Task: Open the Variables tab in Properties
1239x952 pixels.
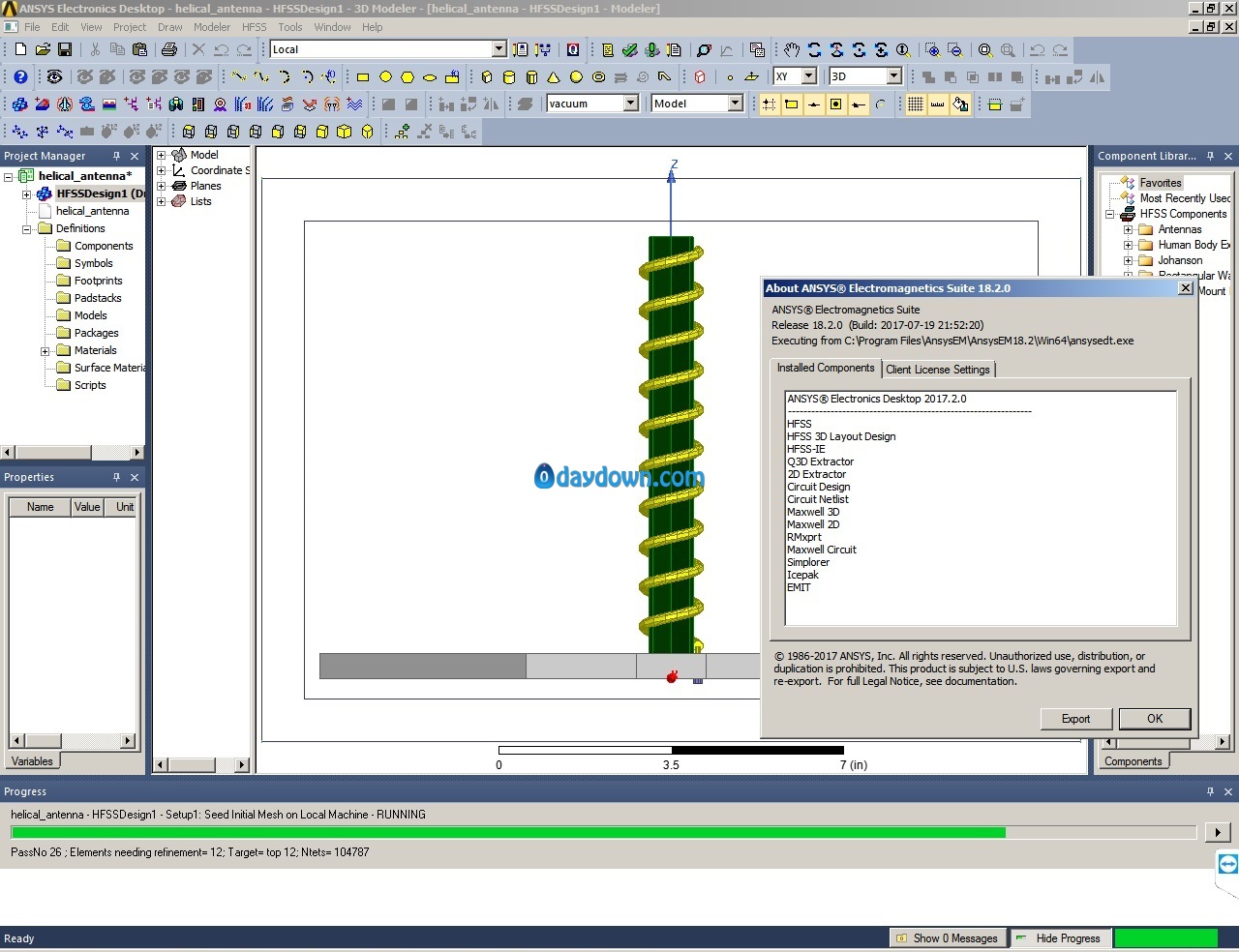Action: pos(32,761)
